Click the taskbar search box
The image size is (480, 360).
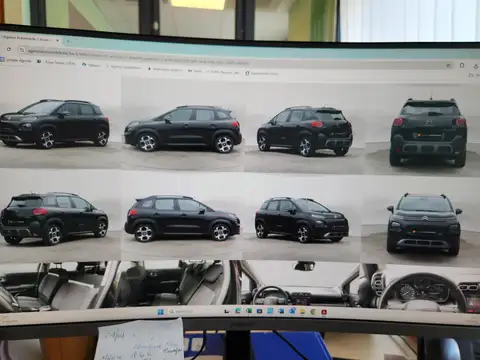click(183, 312)
